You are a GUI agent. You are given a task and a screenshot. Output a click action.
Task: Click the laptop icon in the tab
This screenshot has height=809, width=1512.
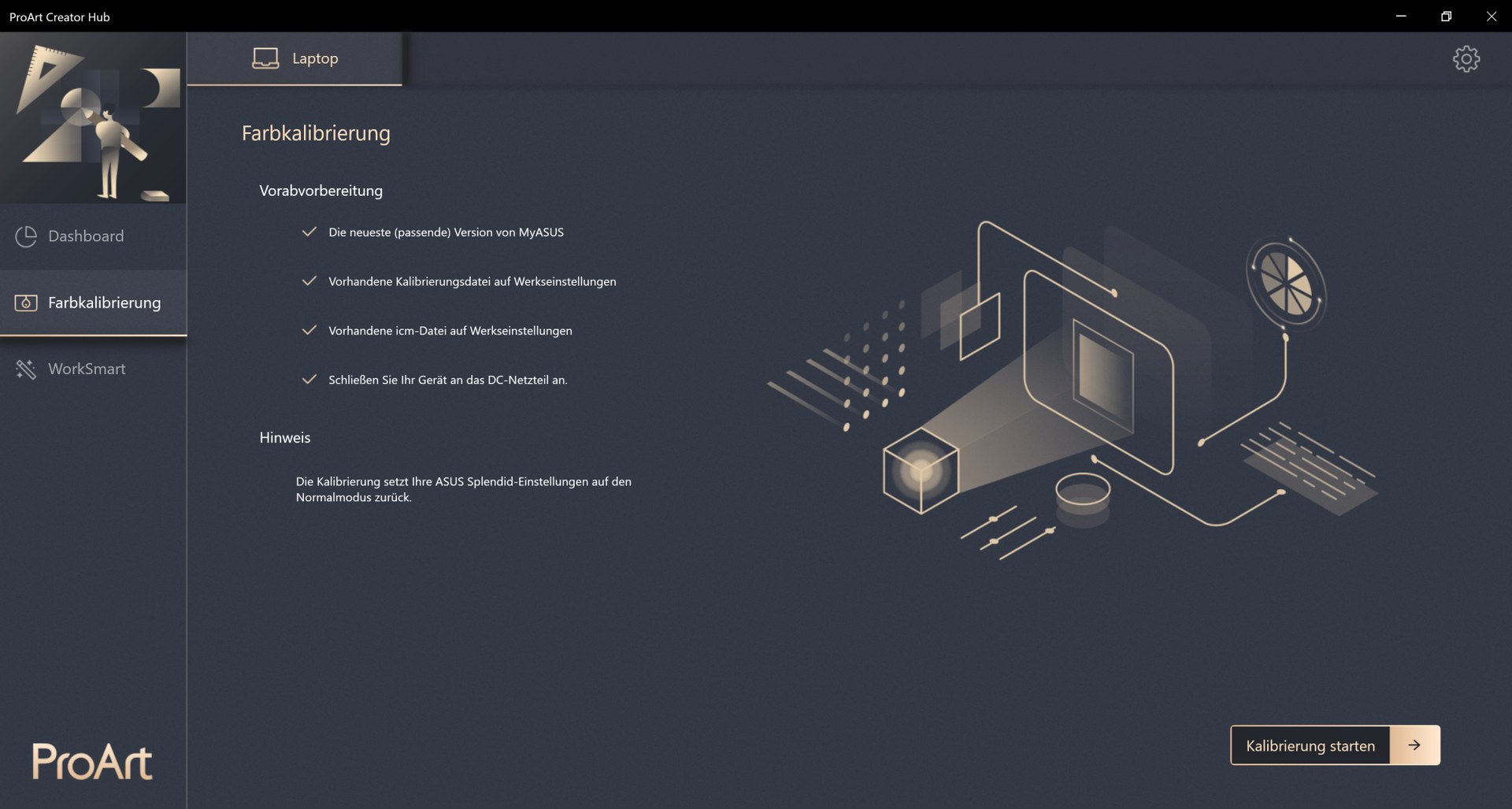click(265, 58)
